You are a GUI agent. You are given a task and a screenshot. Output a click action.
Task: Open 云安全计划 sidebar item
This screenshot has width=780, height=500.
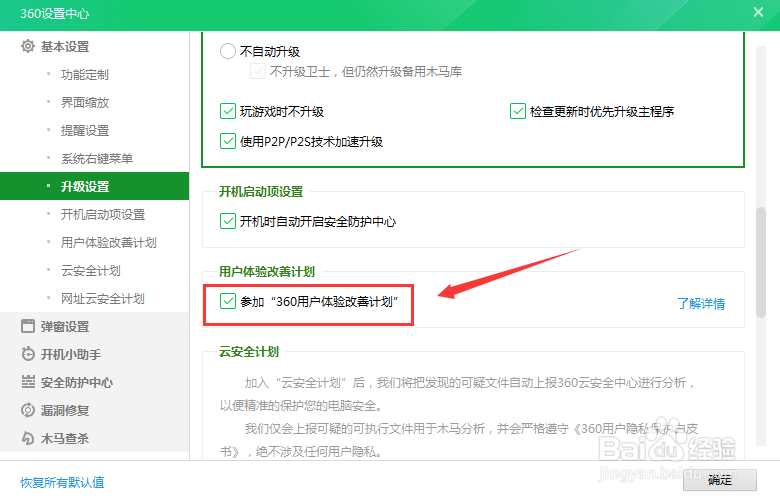point(91,271)
